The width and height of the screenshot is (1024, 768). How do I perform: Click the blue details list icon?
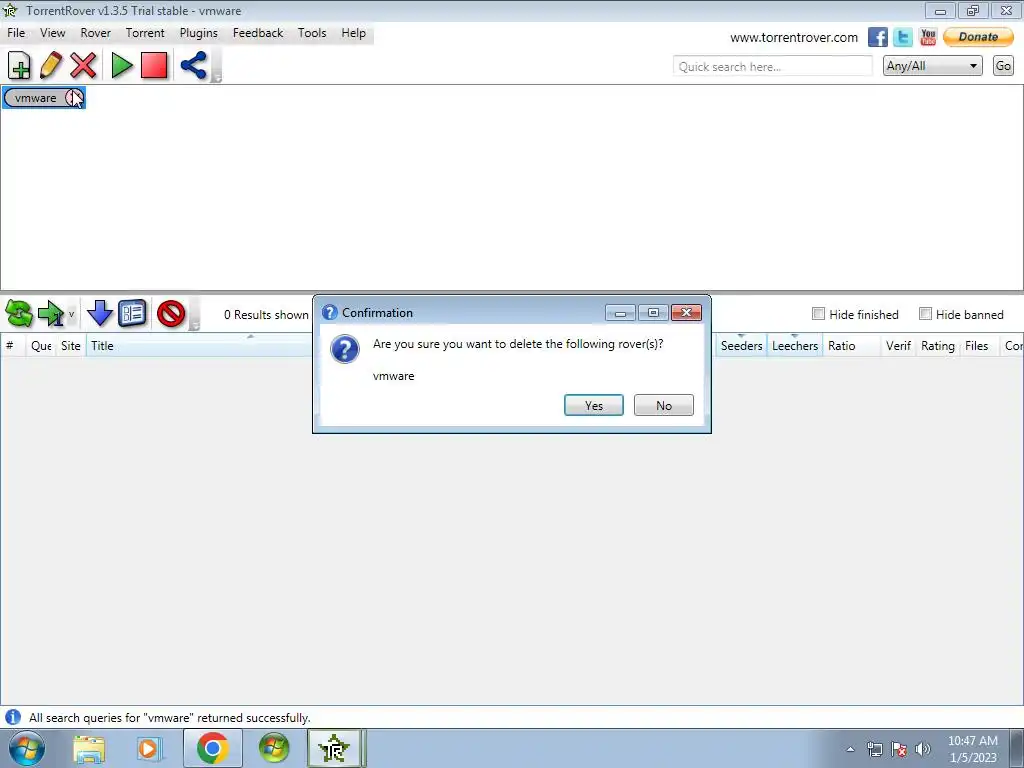pyautogui.click(x=132, y=314)
